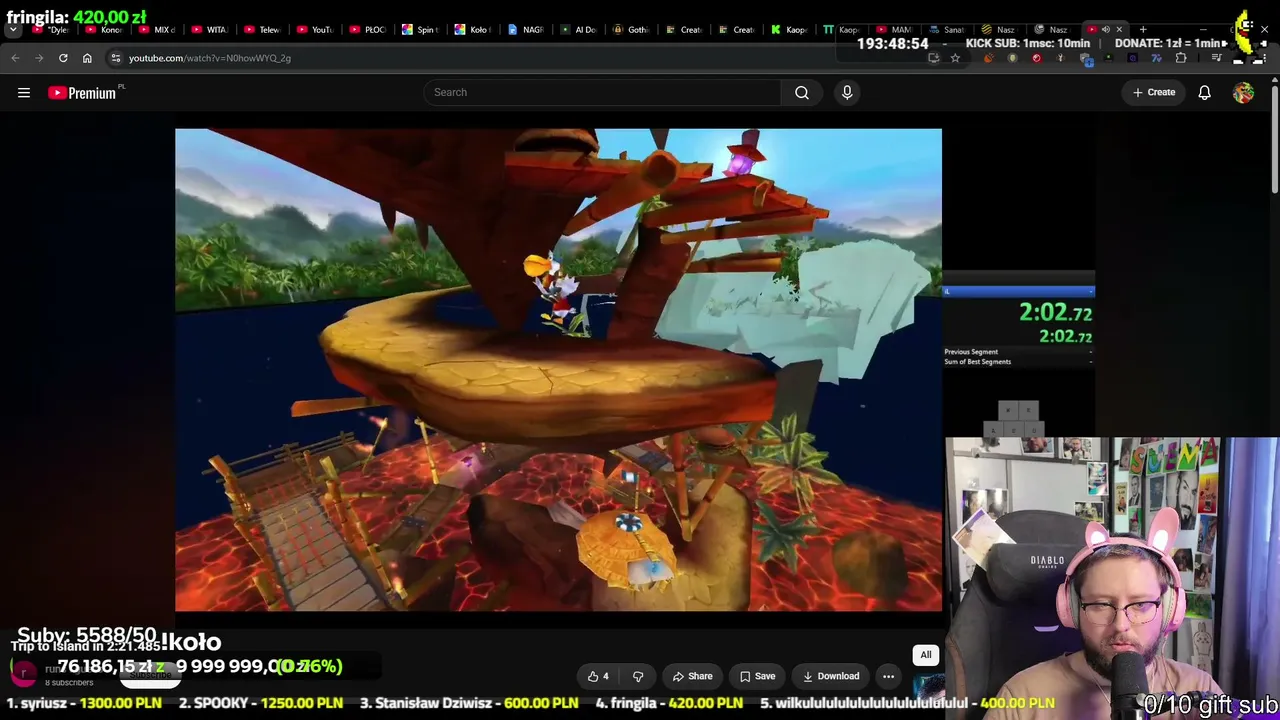
Task: Share this video
Action: (692, 677)
